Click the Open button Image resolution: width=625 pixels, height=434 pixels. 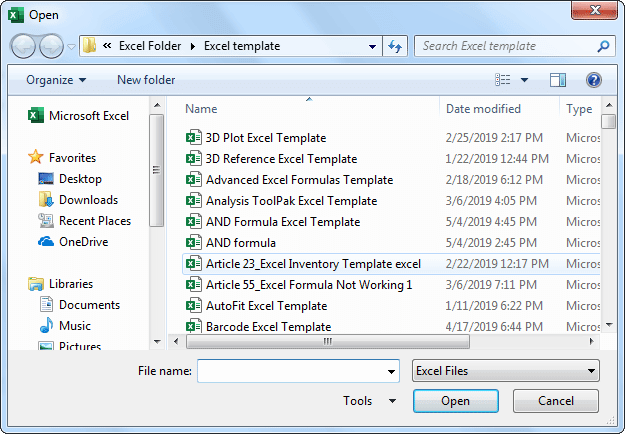pos(456,401)
